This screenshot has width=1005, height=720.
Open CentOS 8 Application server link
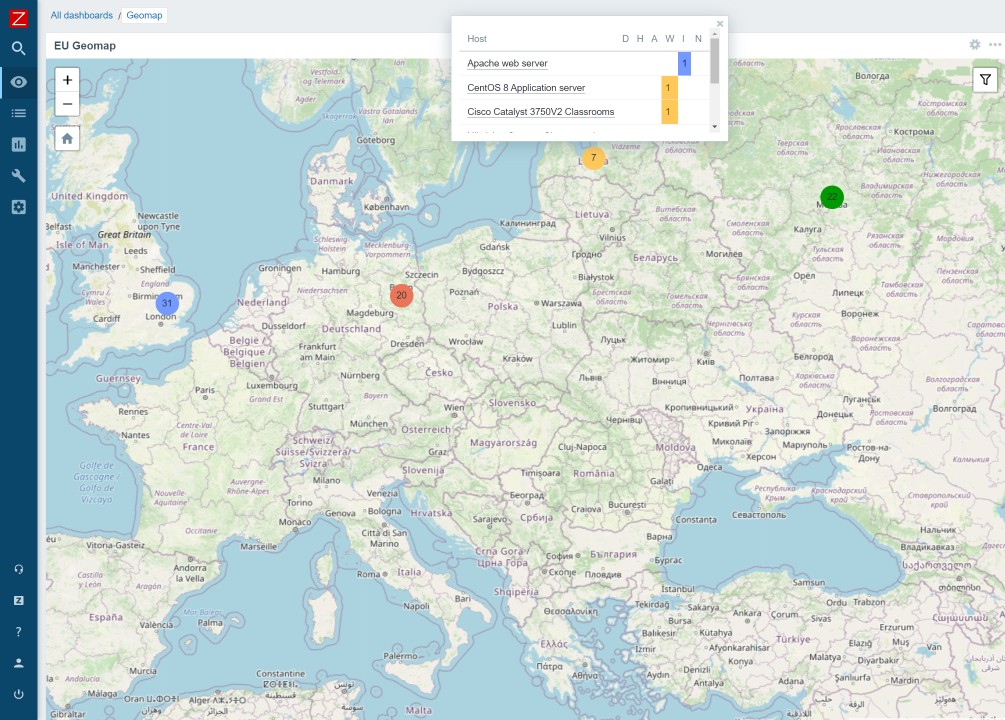[x=526, y=87]
